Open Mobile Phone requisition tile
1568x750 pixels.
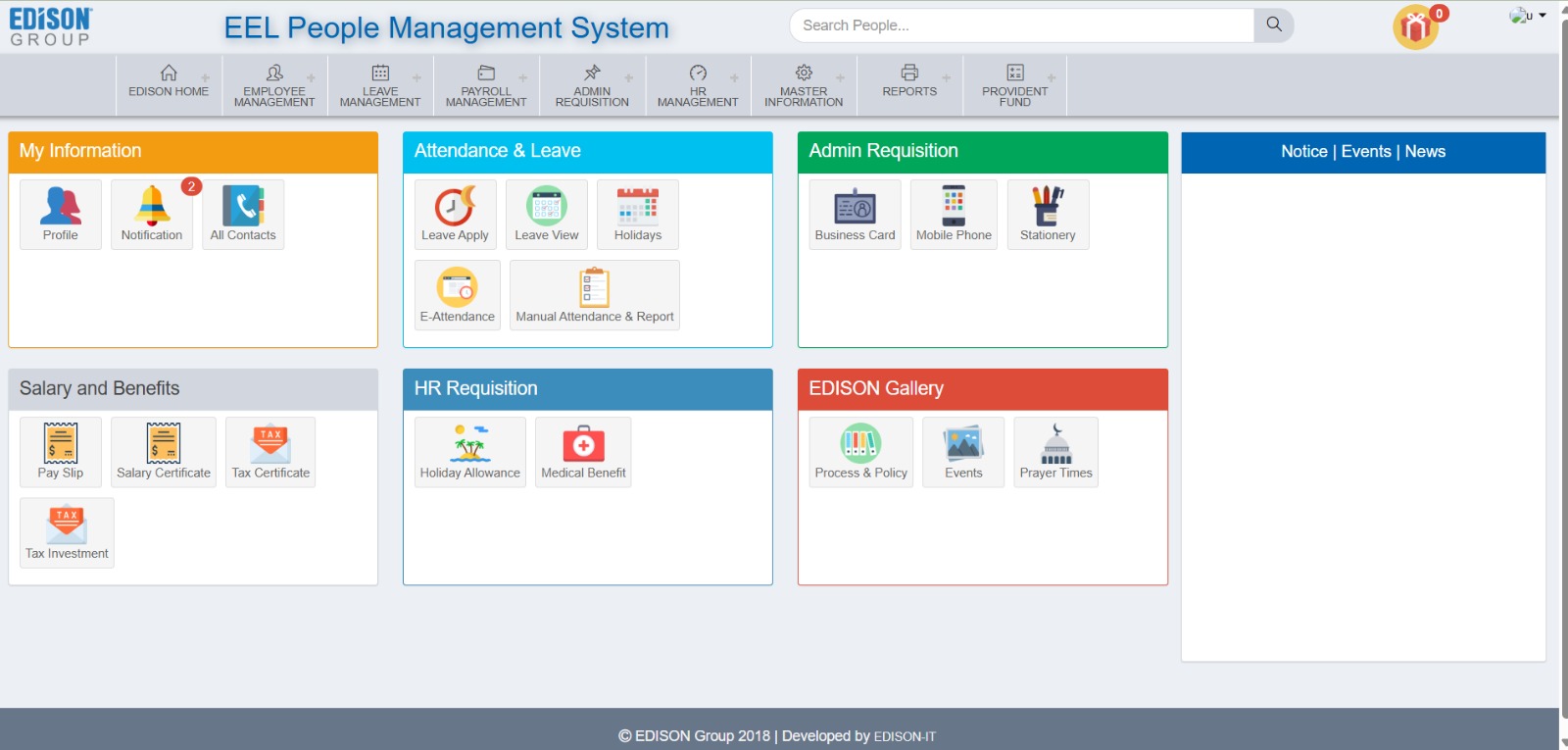(955, 215)
